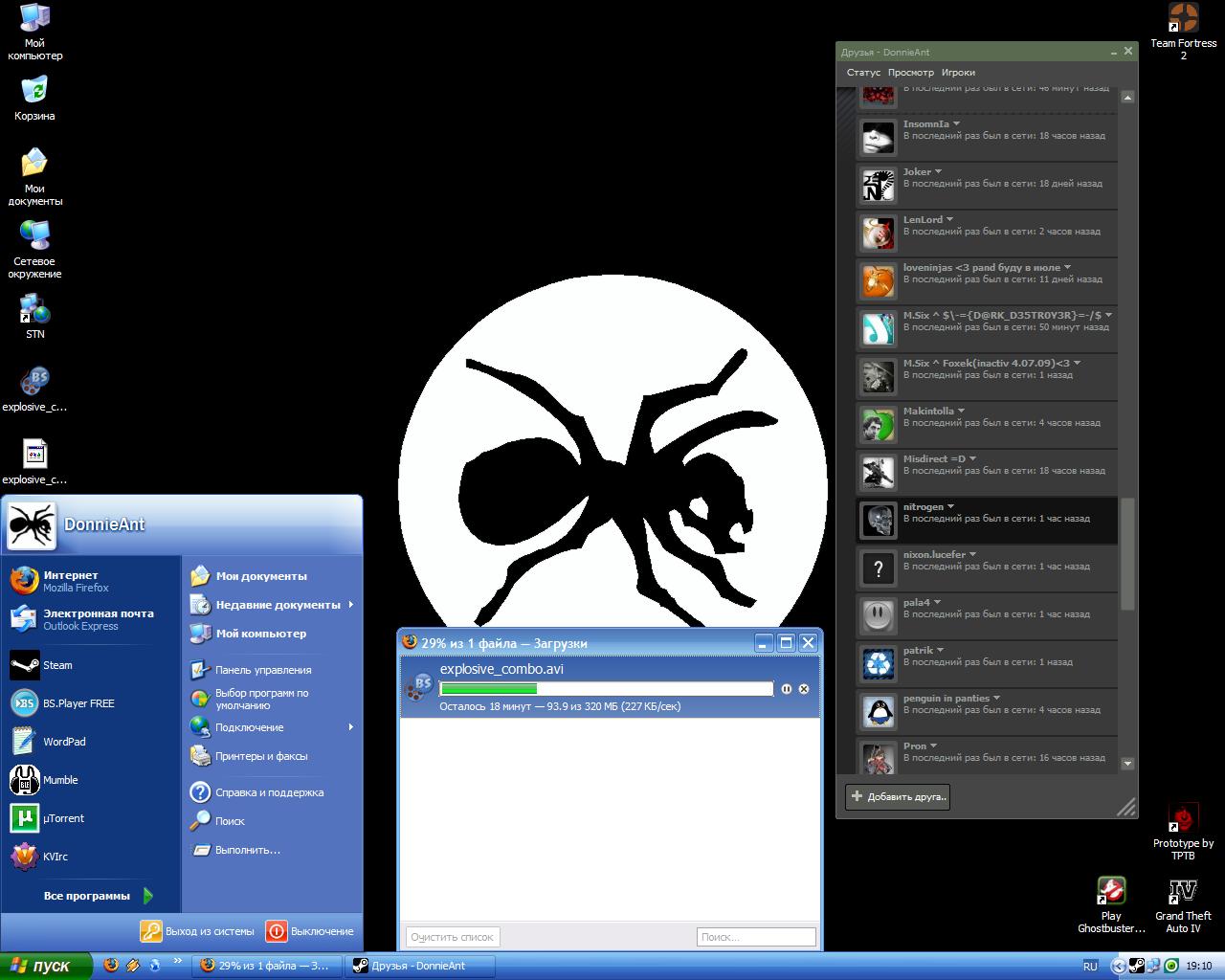Click Misdirect =D friend avatar

pos(878,473)
